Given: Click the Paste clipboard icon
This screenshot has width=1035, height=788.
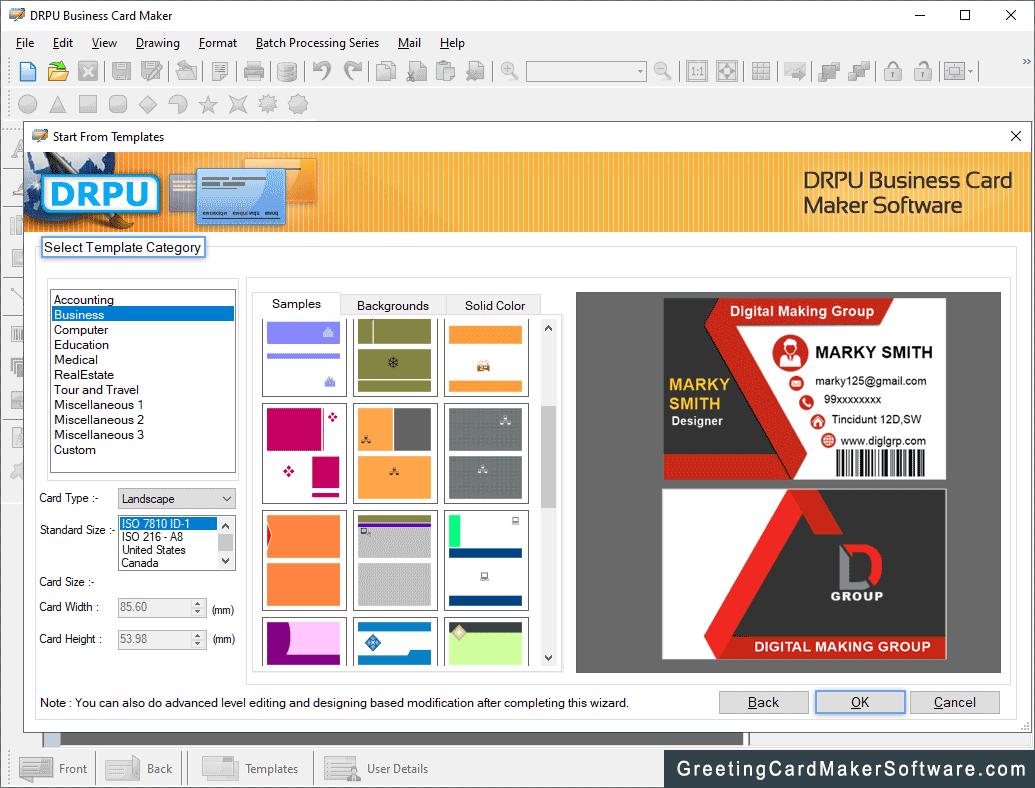Looking at the screenshot, I should (446, 71).
